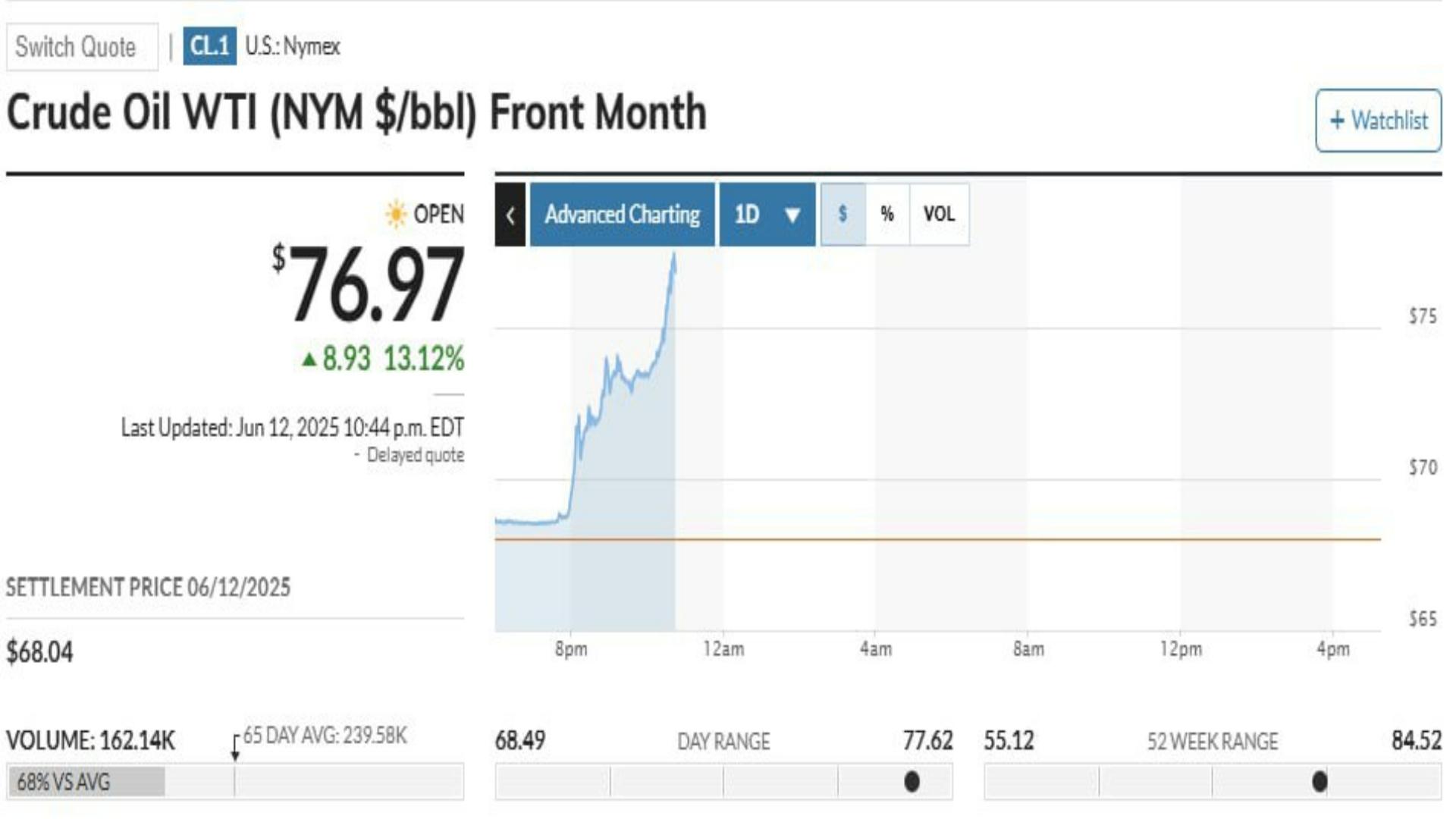Screen dimensions: 1456x819
Task: Switch chart to dollar price view
Action: click(x=843, y=215)
